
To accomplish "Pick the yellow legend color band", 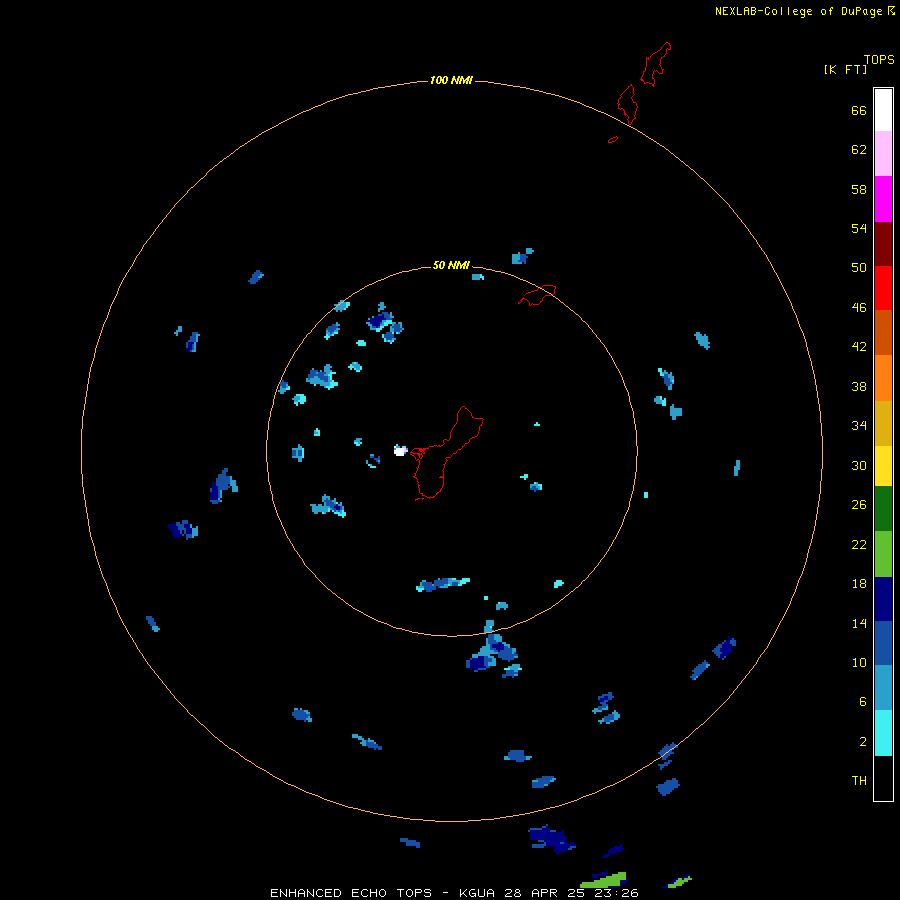I will [x=883, y=467].
